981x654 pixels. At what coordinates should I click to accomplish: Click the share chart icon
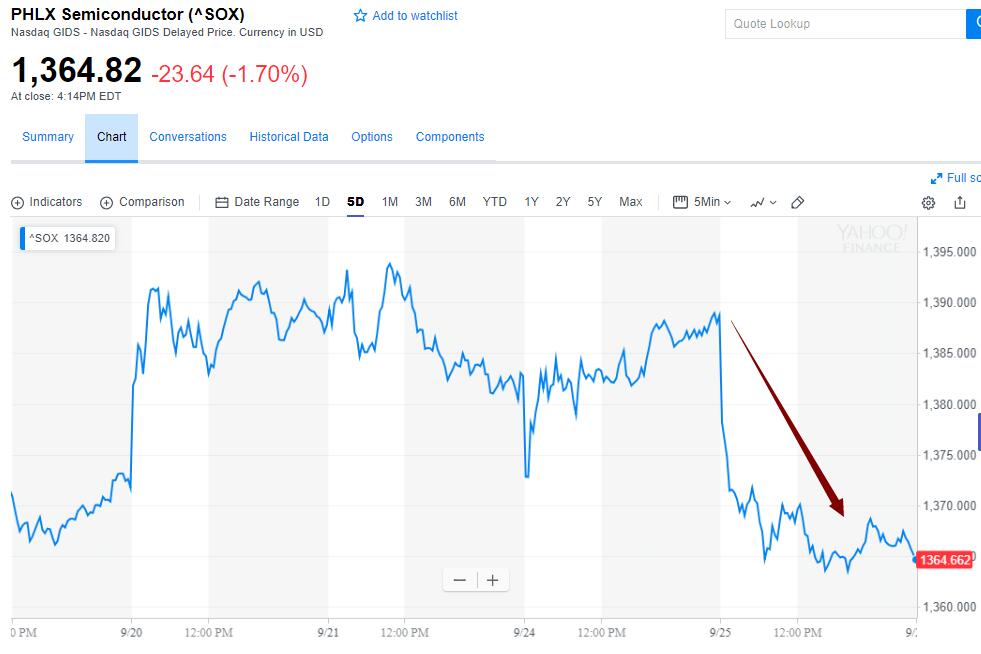(960, 202)
